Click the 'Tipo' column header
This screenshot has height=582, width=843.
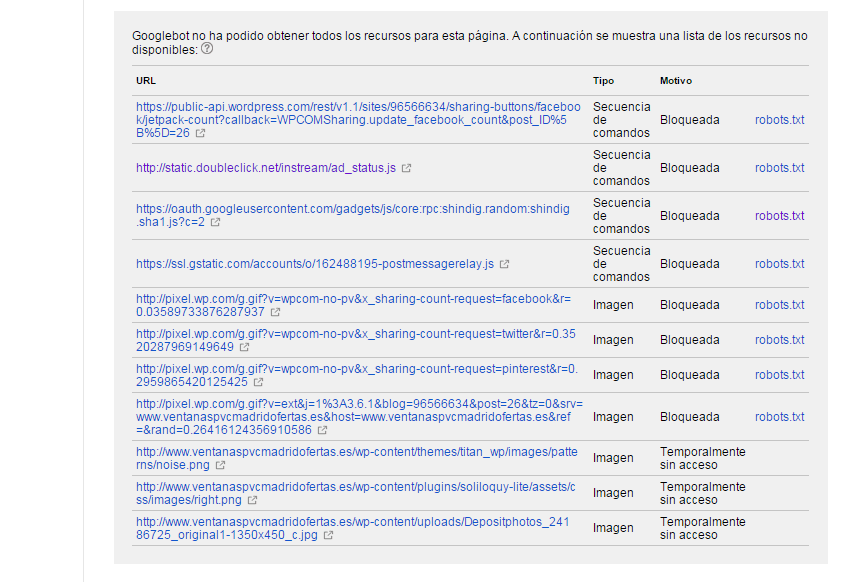603,81
